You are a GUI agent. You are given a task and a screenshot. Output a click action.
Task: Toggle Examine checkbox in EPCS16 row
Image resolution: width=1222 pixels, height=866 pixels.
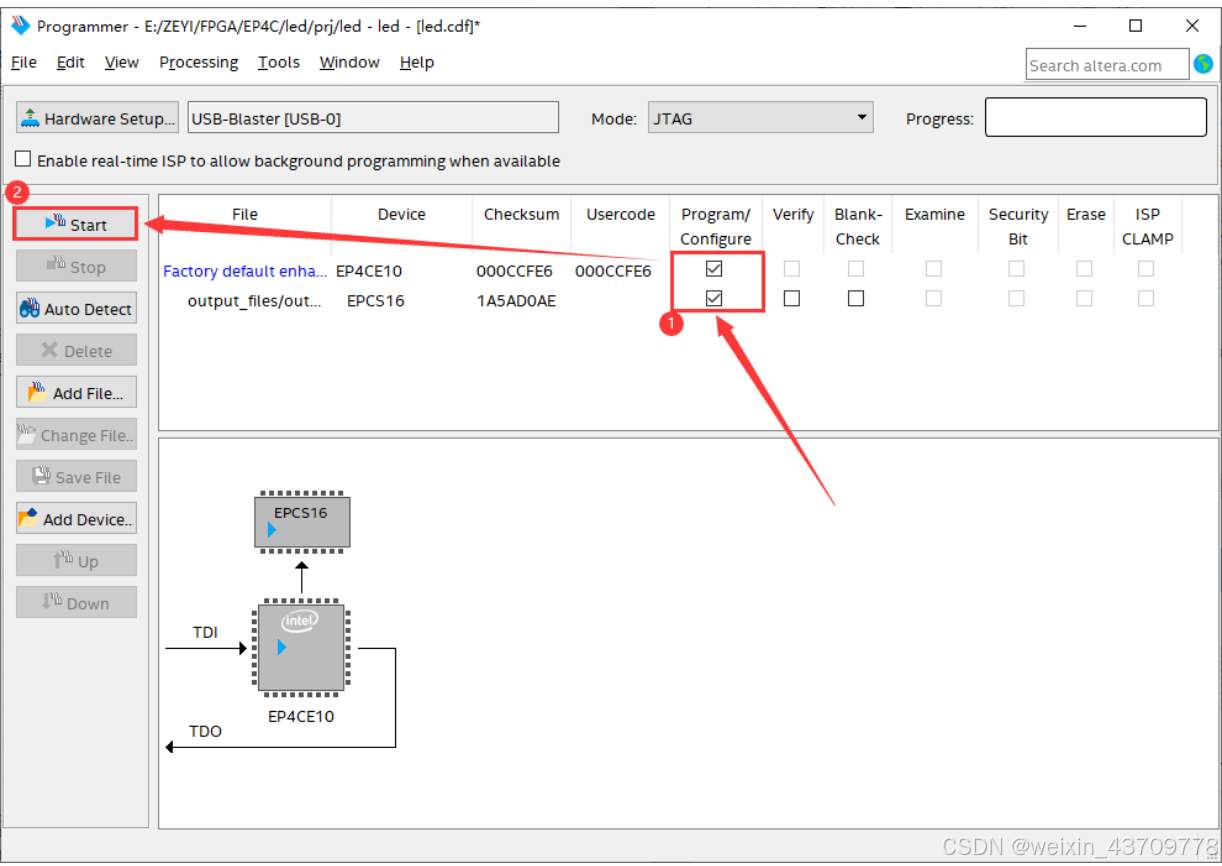click(x=933, y=298)
